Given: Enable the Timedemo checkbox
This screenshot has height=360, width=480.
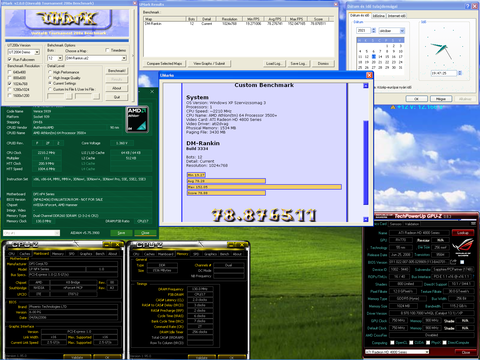Looking at the screenshot, I should [107, 50].
